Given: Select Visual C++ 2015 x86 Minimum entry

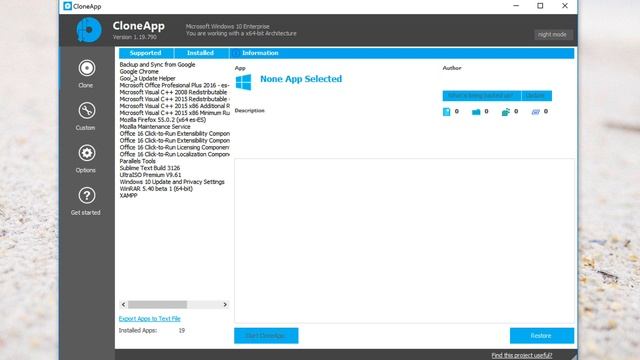Looking at the screenshot, I should tap(174, 113).
